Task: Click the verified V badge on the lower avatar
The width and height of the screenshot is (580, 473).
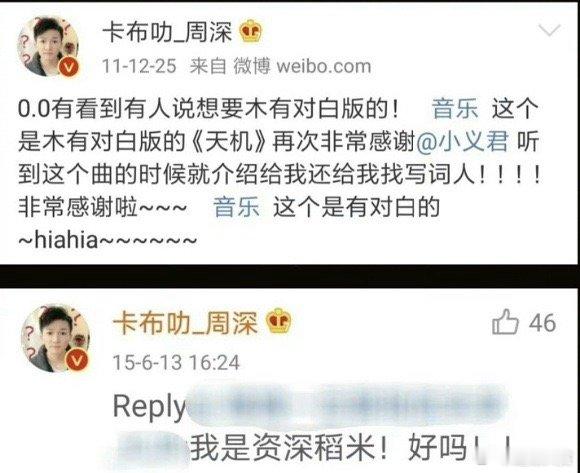Action: (77, 361)
